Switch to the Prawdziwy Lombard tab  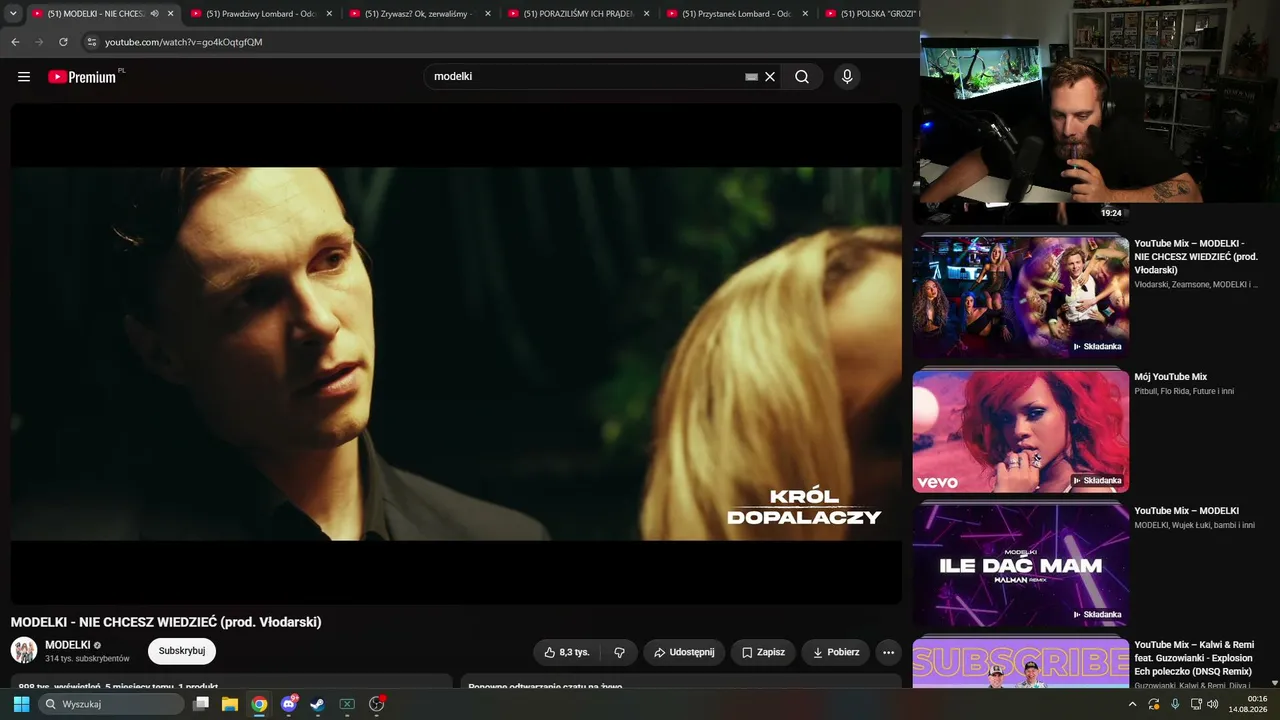click(x=260, y=14)
